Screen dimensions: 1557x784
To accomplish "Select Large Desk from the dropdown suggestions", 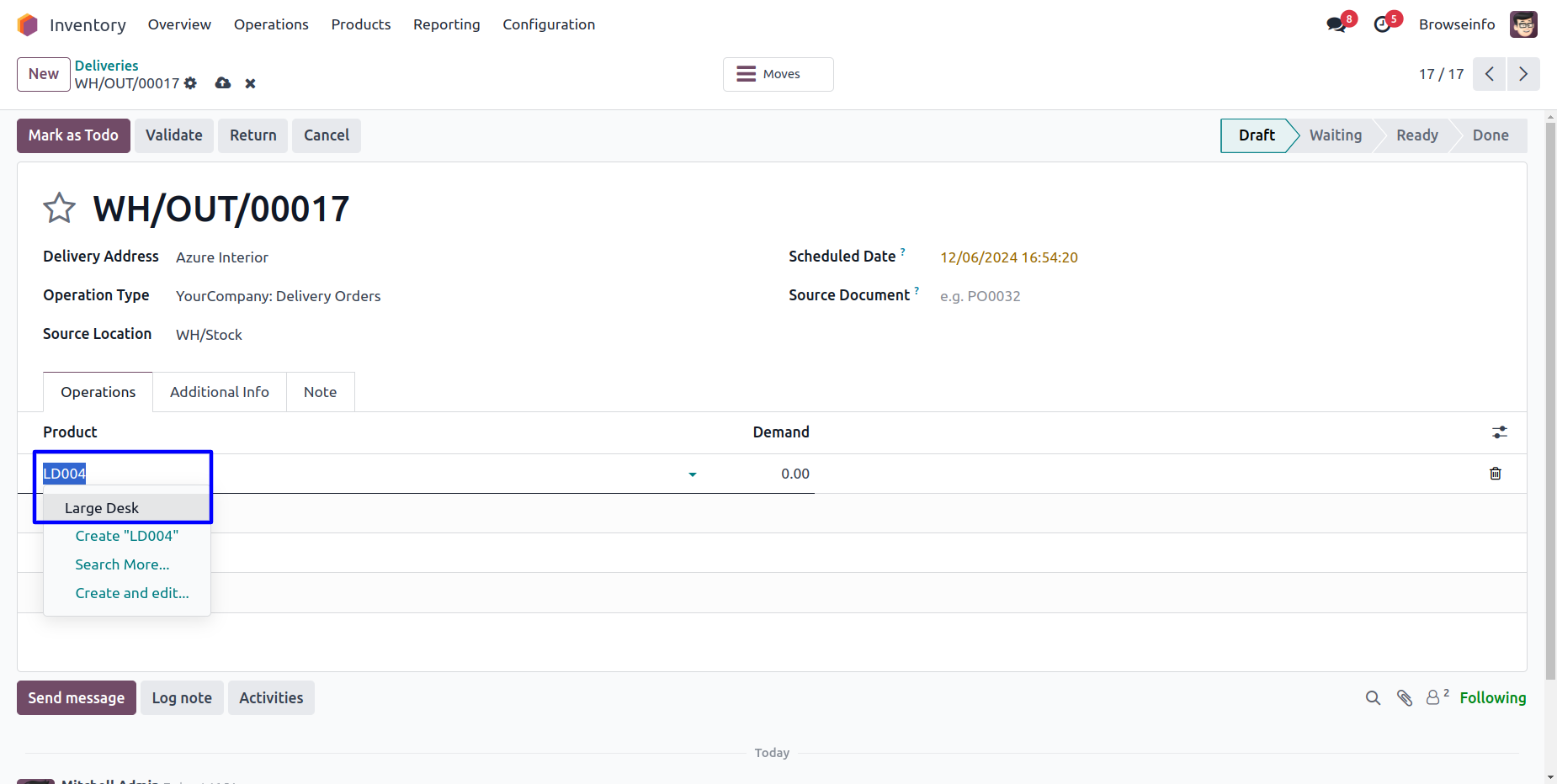I will (x=102, y=508).
